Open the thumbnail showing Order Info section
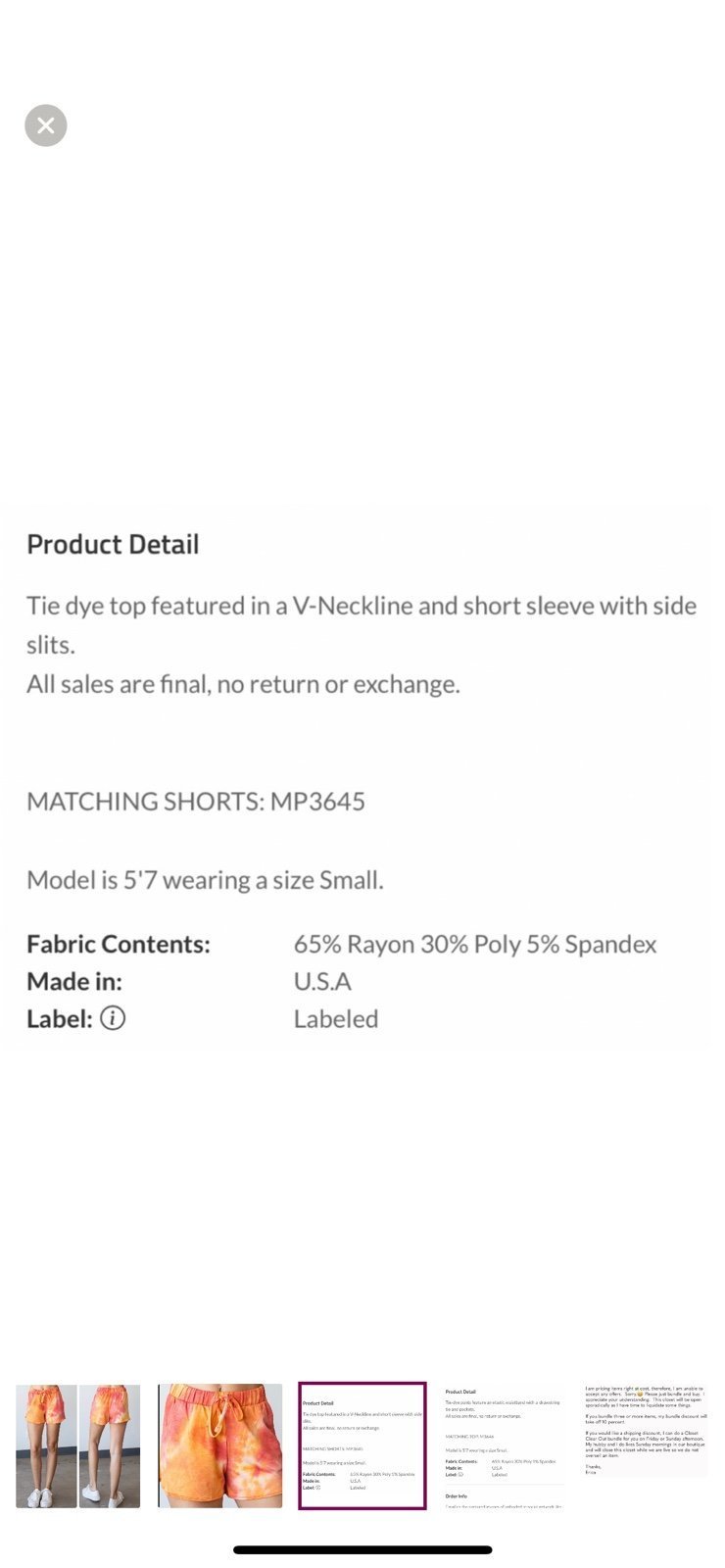This screenshot has height=1568, width=725. pos(504,1445)
